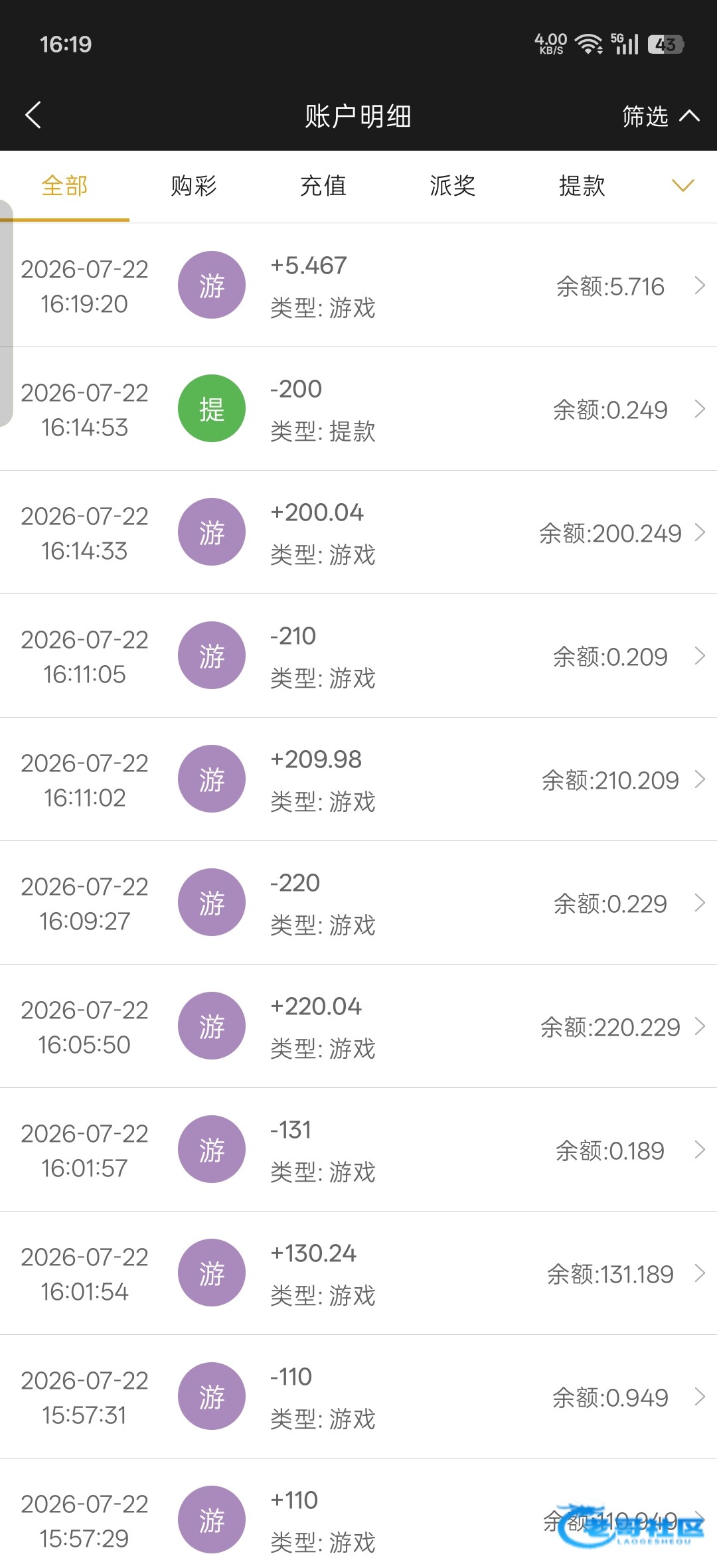Screen dimensions: 717x1568
Task: Open details arrow for 余额:200.249 row
Action: click(x=700, y=532)
